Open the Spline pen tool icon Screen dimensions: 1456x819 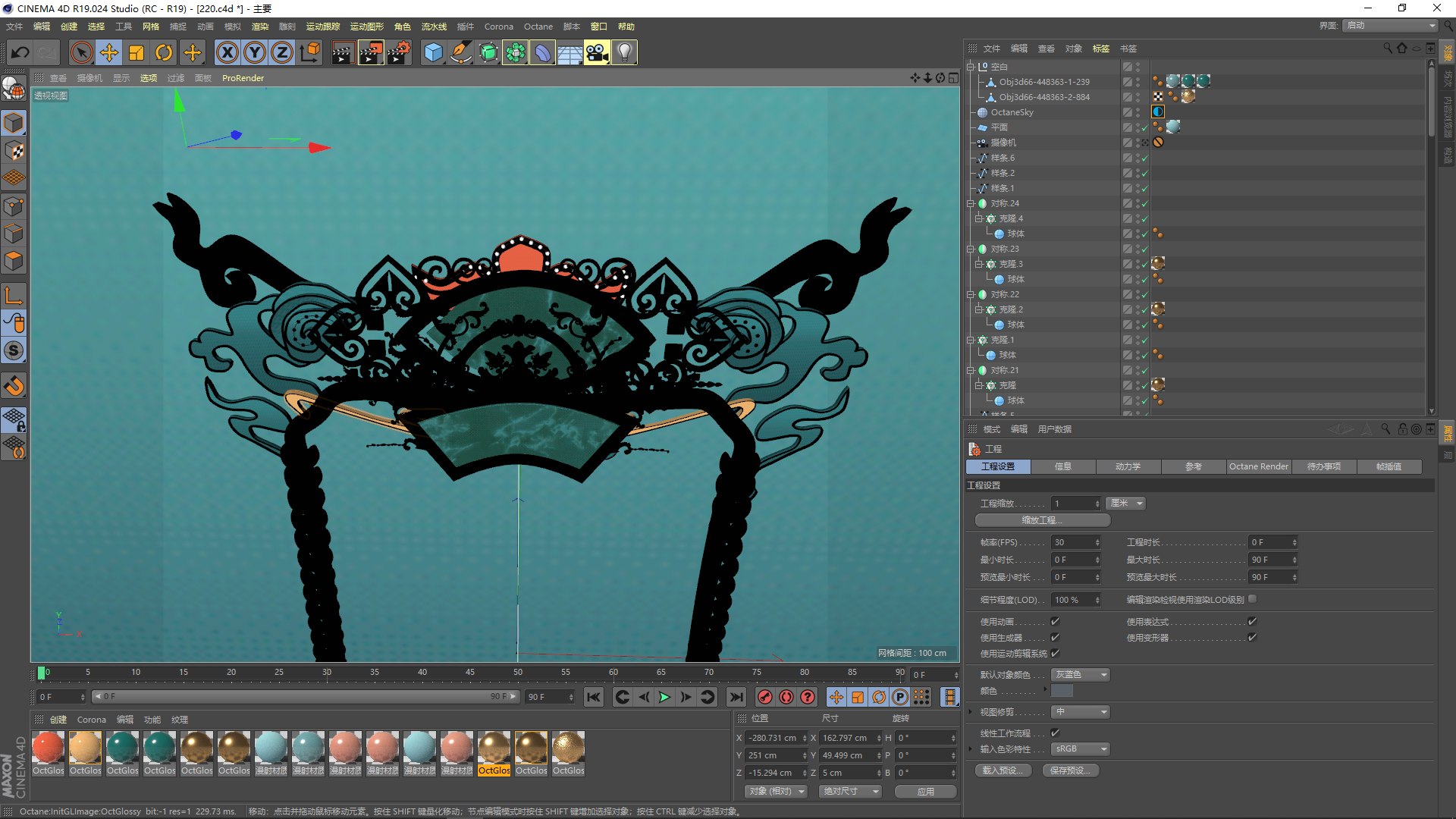pyautogui.click(x=460, y=52)
